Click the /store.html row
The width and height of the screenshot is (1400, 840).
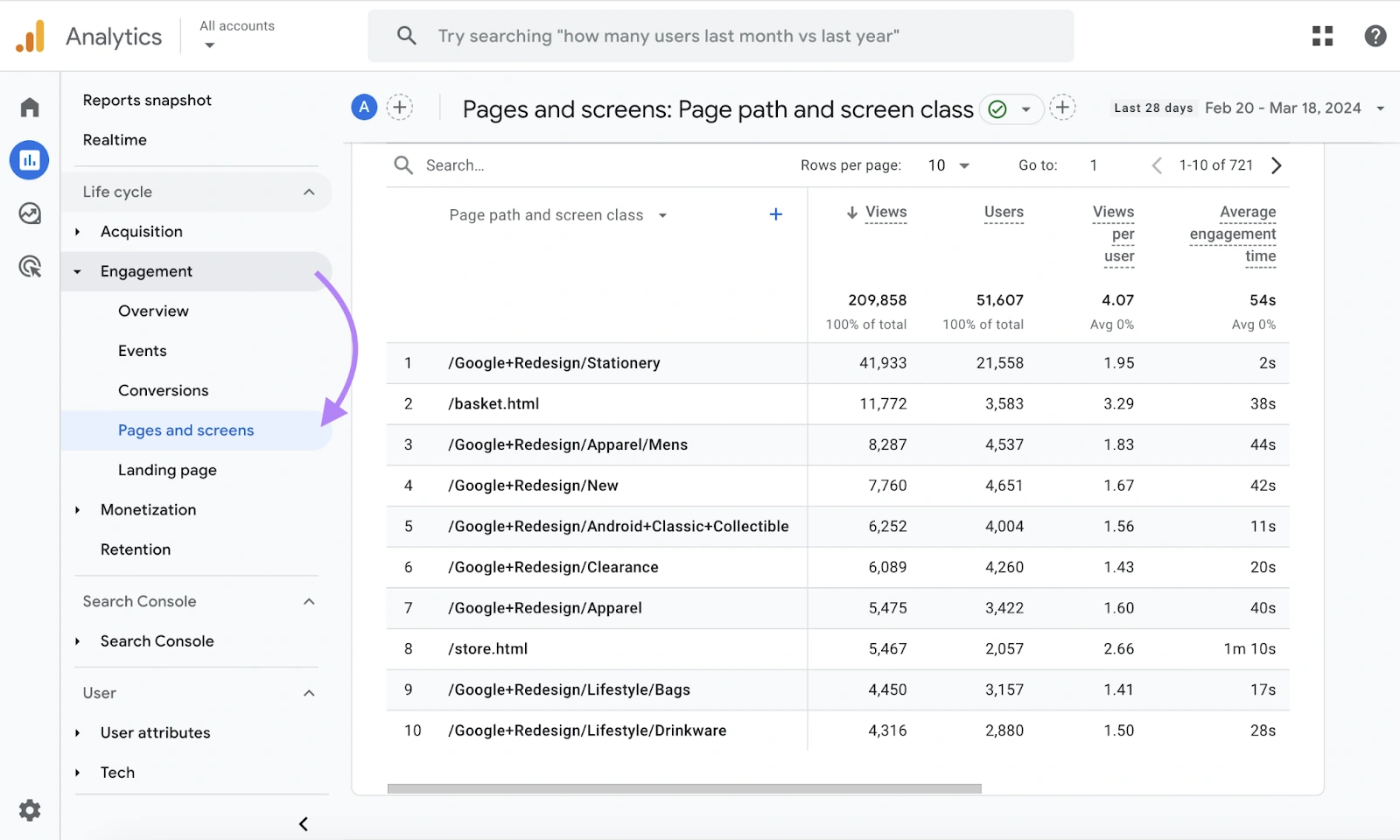(837, 649)
